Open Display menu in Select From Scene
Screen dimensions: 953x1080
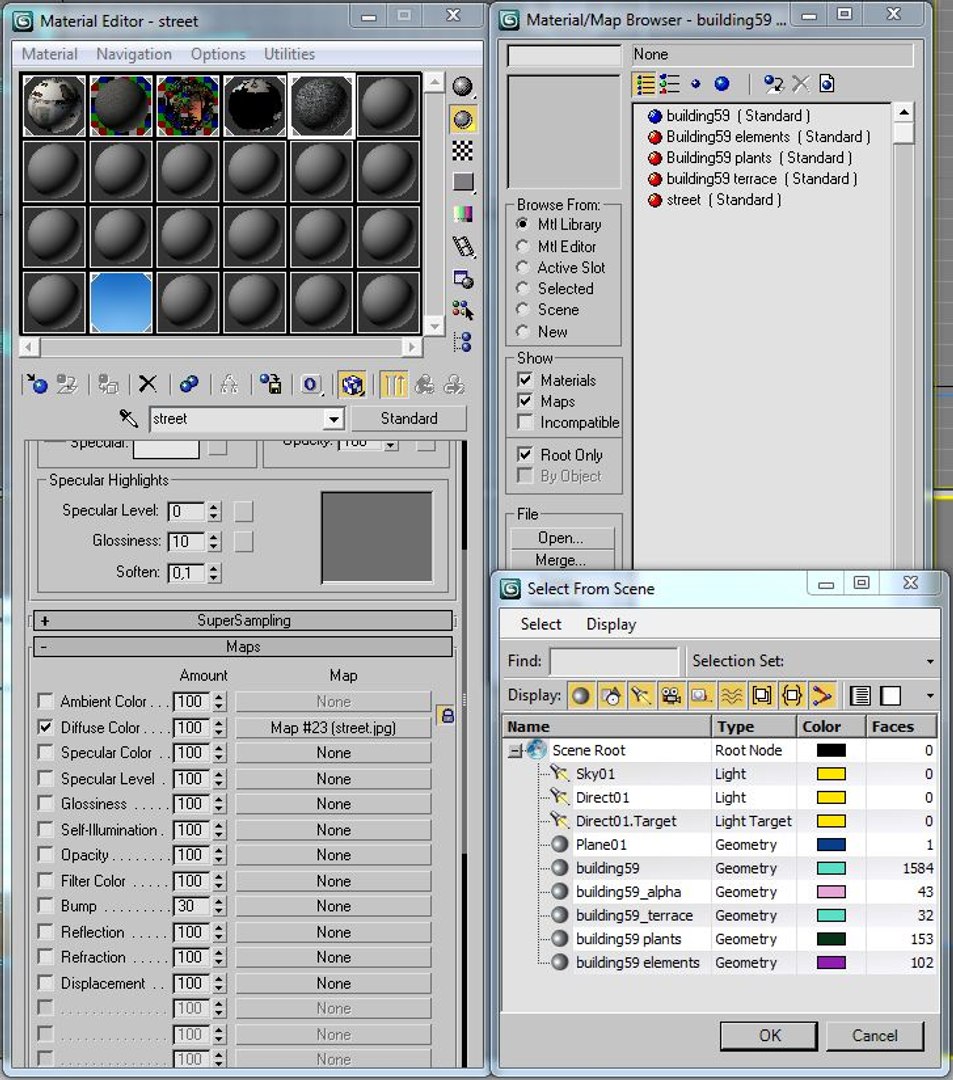pos(611,624)
